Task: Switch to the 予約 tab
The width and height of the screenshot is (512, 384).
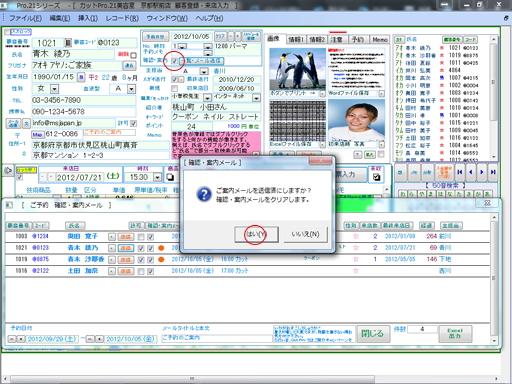Action: point(358,40)
